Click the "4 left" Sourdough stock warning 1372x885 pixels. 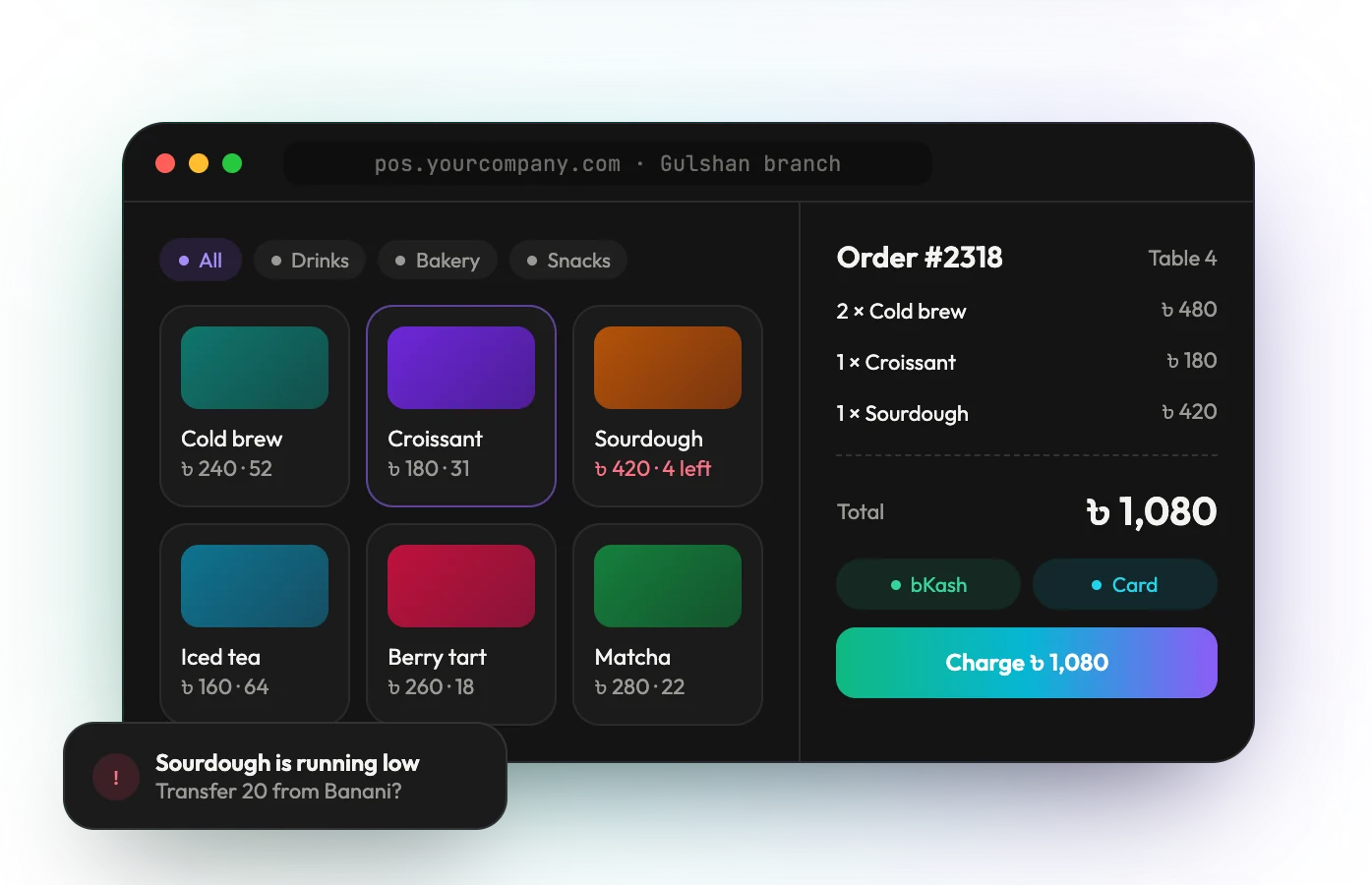coord(686,469)
